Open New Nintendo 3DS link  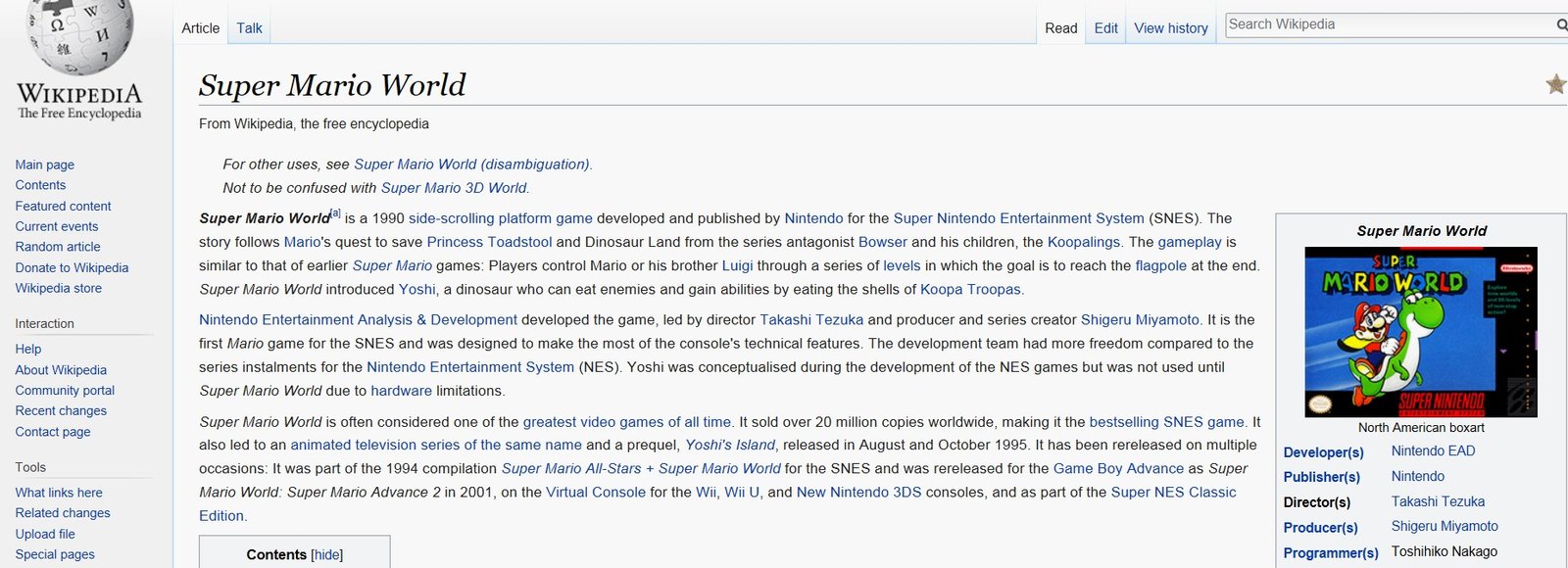pyautogui.click(x=858, y=492)
